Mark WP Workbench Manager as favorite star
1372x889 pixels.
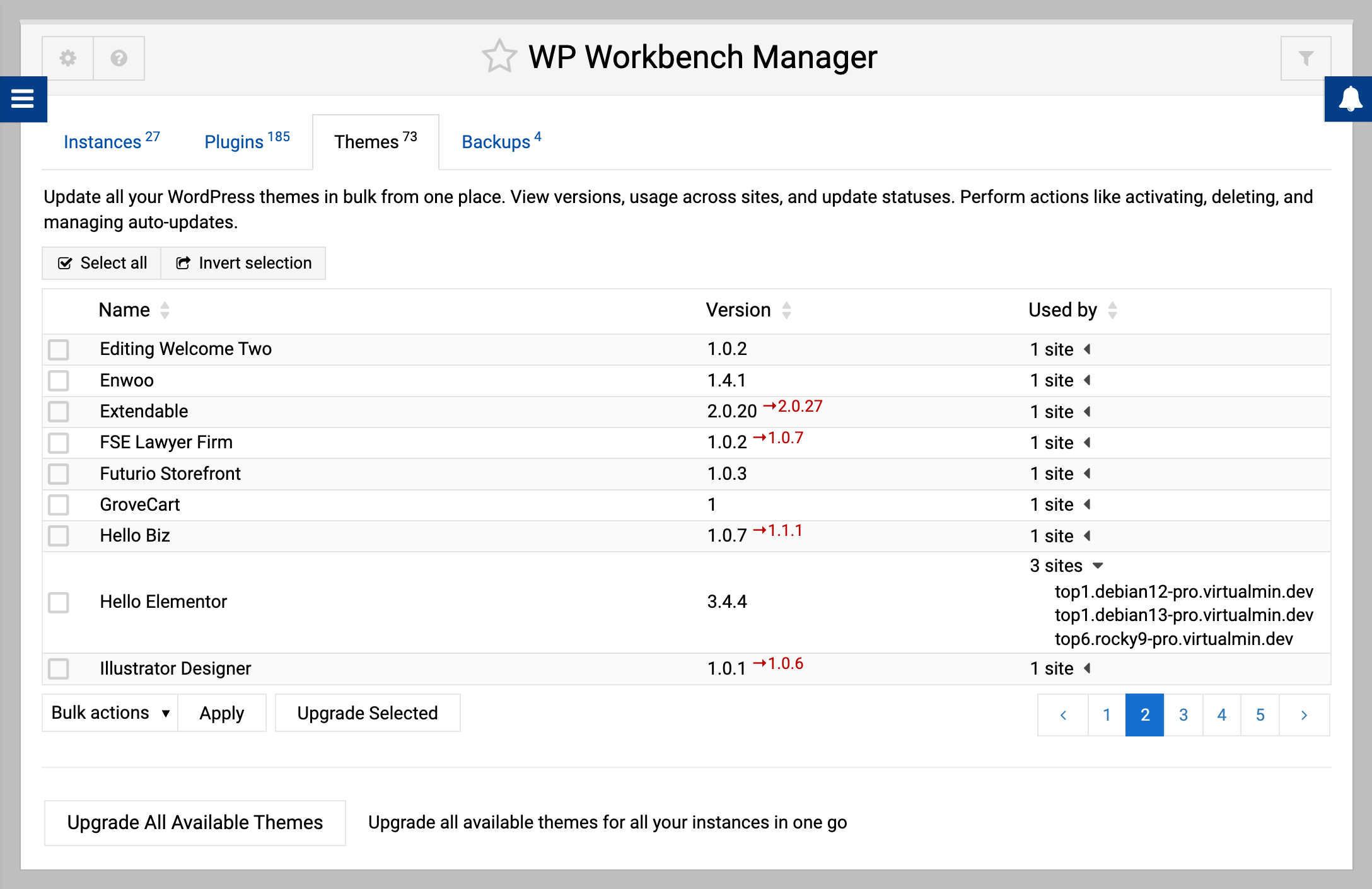(x=499, y=57)
